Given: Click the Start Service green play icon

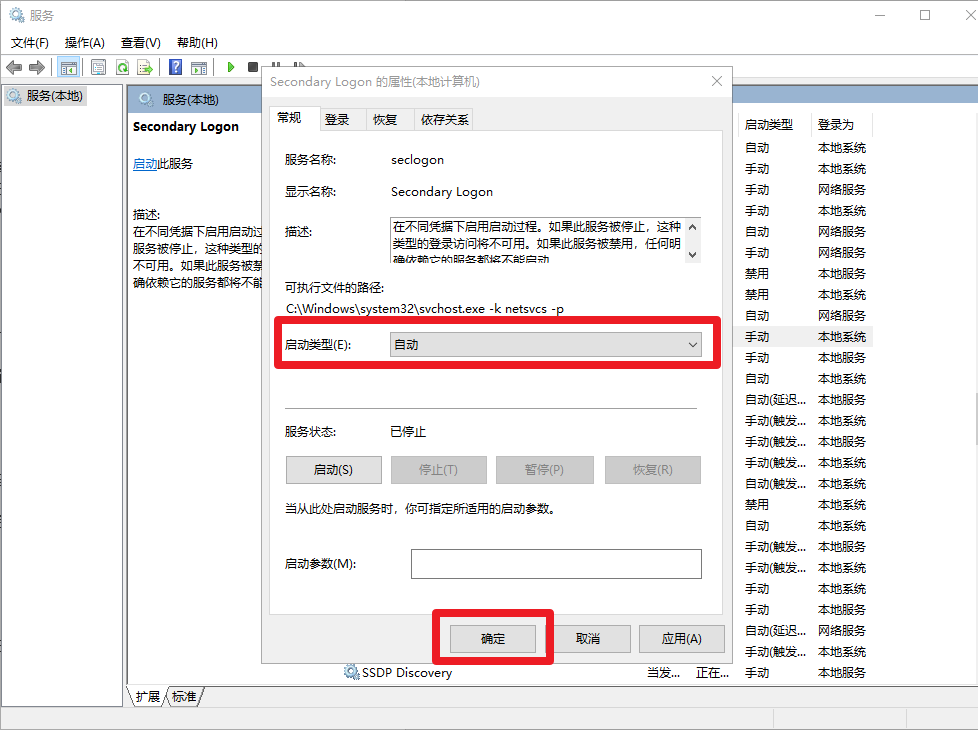Looking at the screenshot, I should (x=231, y=67).
